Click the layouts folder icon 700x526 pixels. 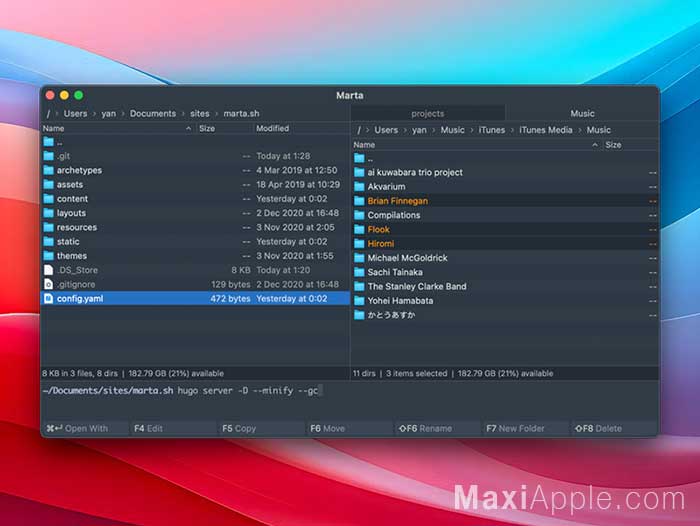point(49,213)
